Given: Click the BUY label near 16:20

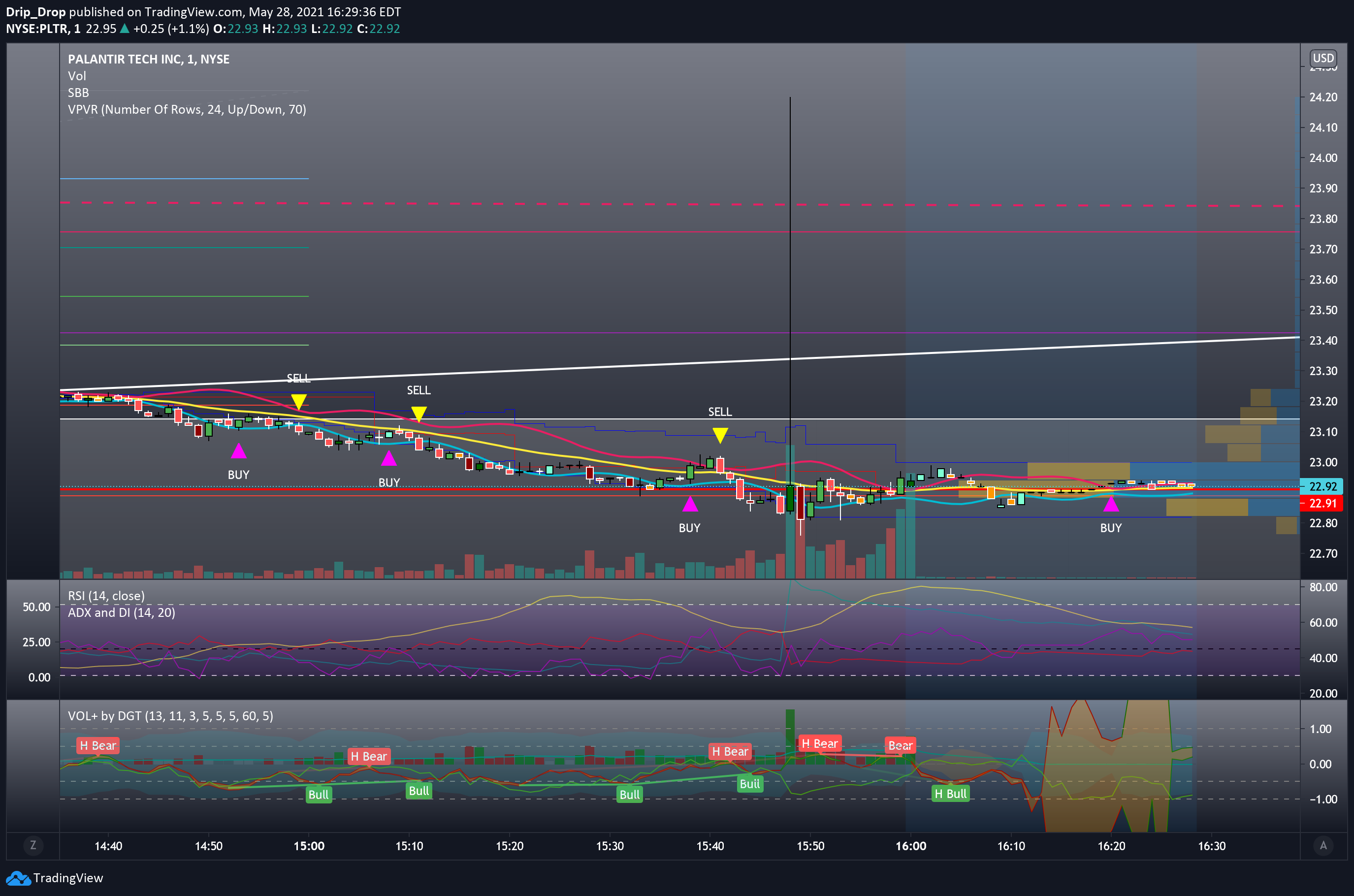Looking at the screenshot, I should coord(1111,528).
